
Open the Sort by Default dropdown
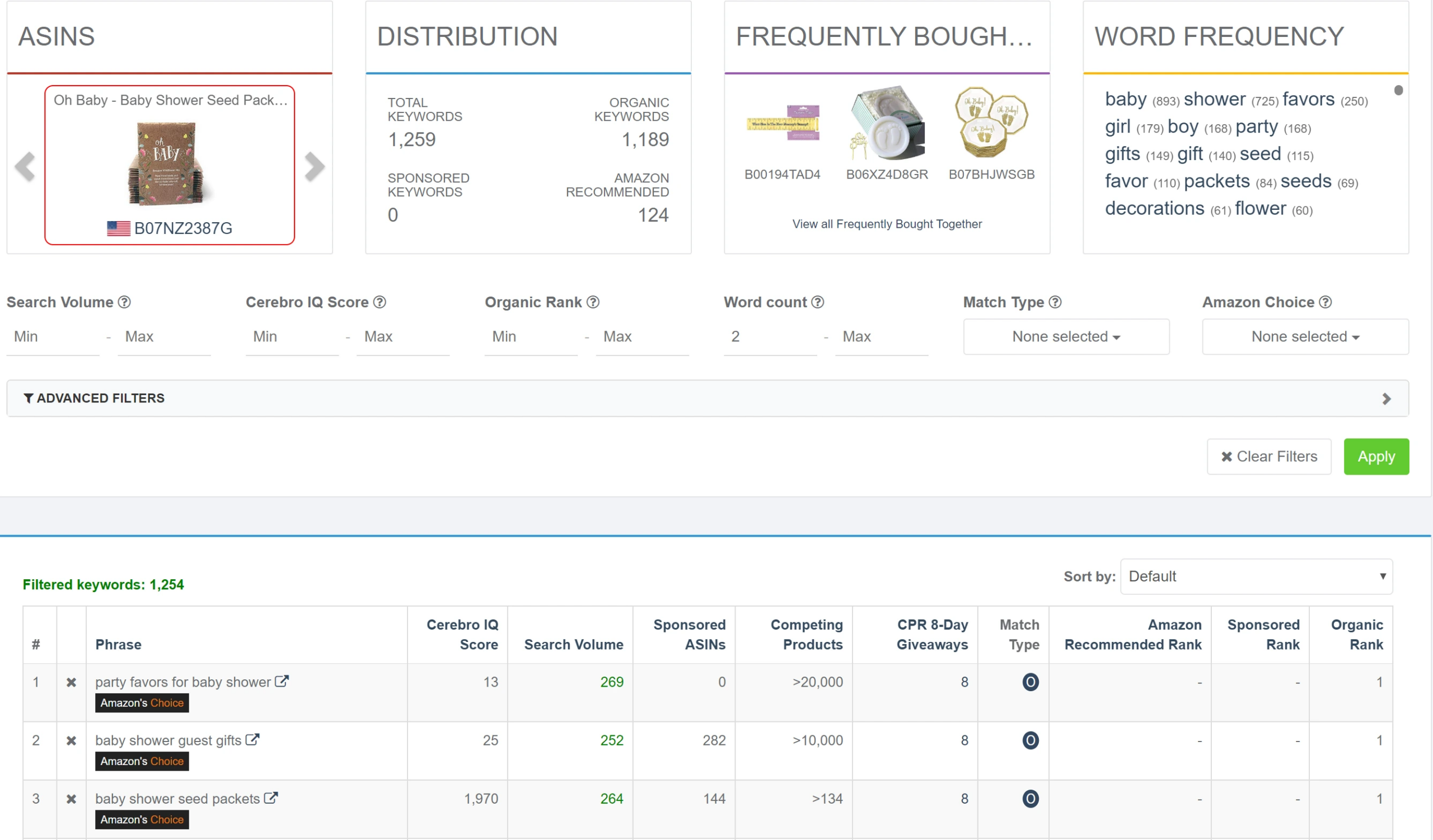point(1256,576)
